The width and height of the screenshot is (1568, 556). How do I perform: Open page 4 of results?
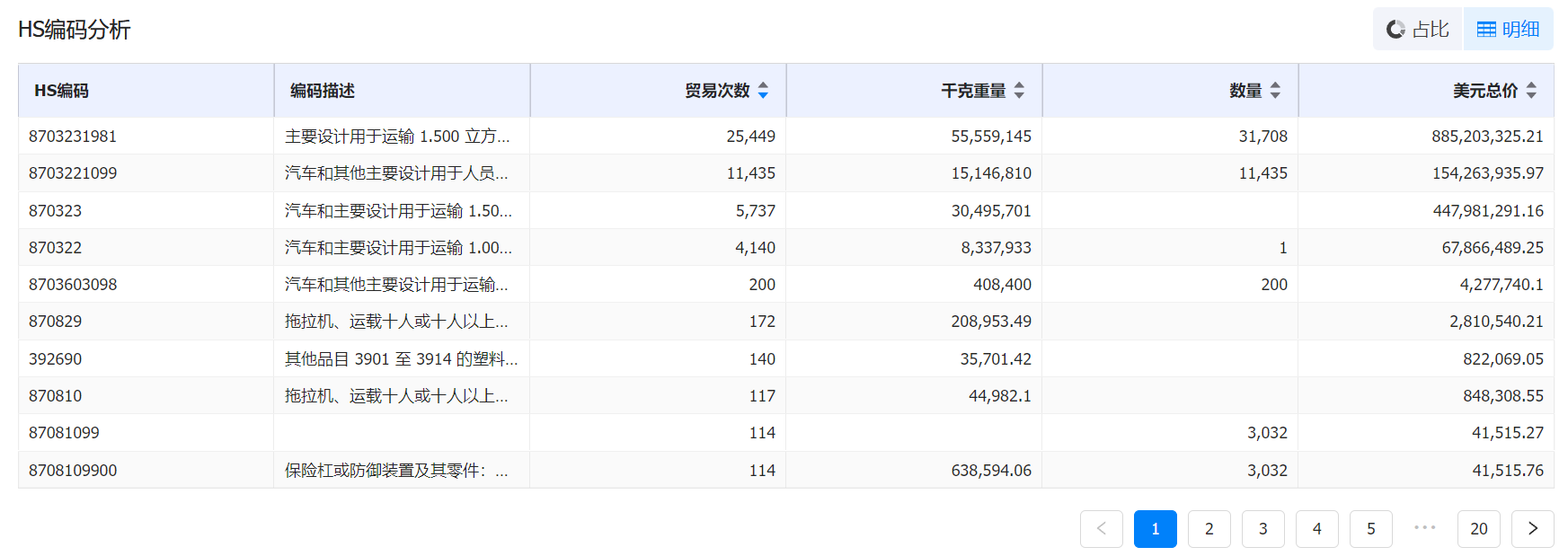[x=1316, y=529]
